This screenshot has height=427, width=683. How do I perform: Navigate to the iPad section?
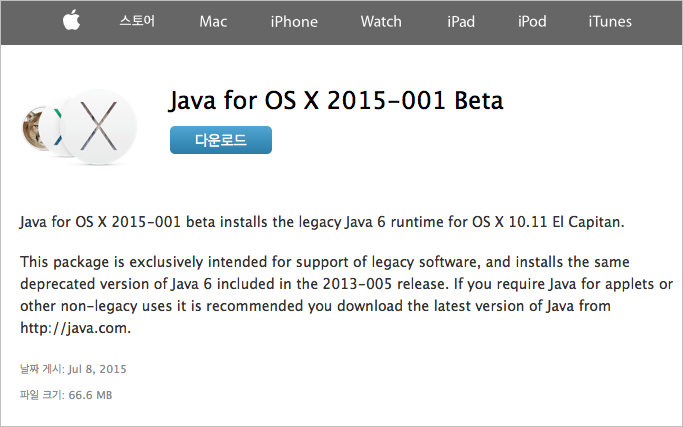tap(461, 21)
